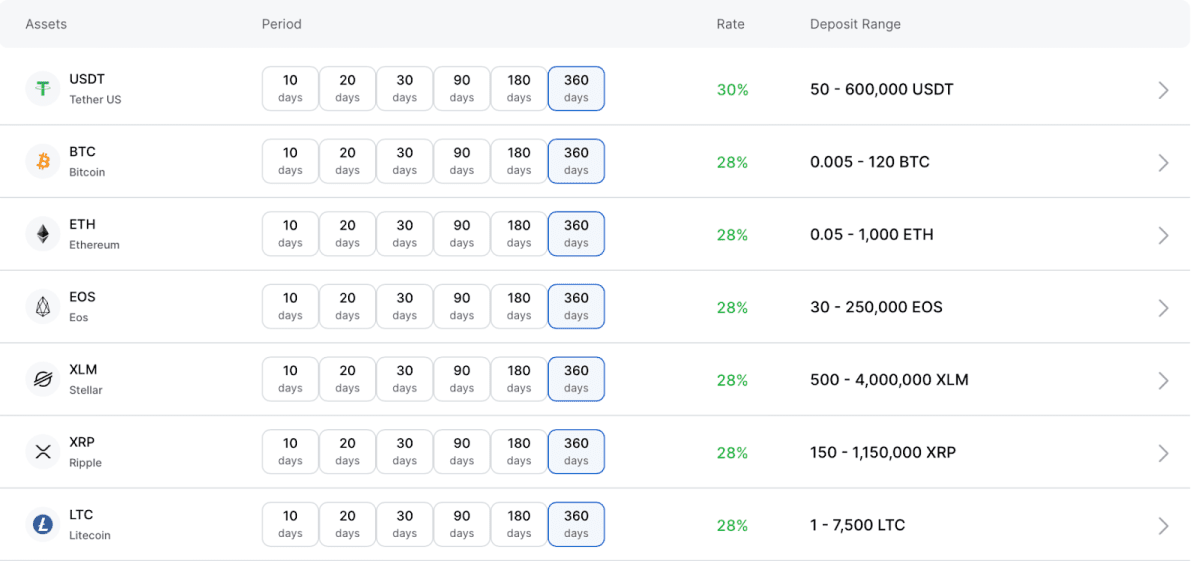Click the EOS token icon
The height and width of the screenshot is (561, 1200).
43,307
